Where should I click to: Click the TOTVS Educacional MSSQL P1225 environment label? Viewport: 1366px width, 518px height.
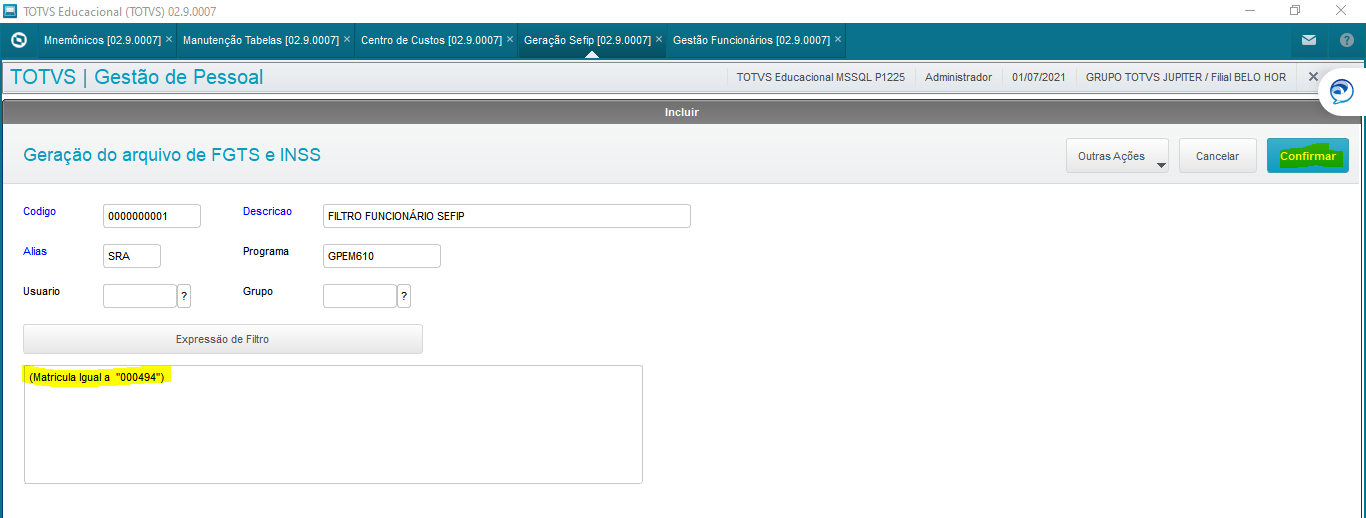(820, 77)
